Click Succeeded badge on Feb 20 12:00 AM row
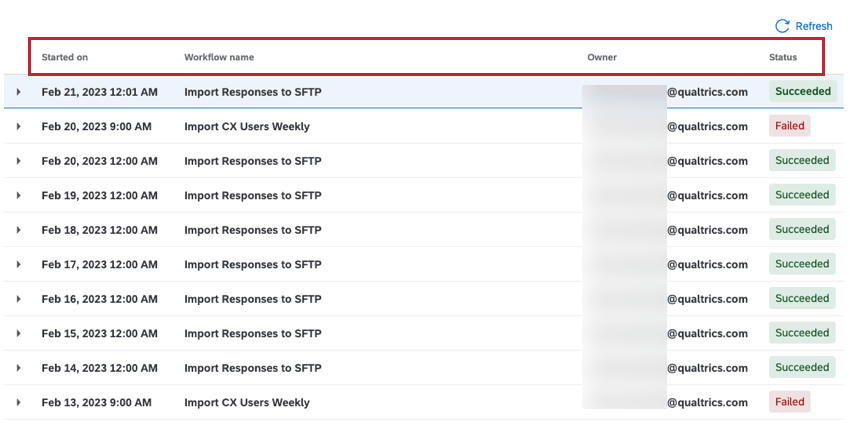 [x=802, y=160]
